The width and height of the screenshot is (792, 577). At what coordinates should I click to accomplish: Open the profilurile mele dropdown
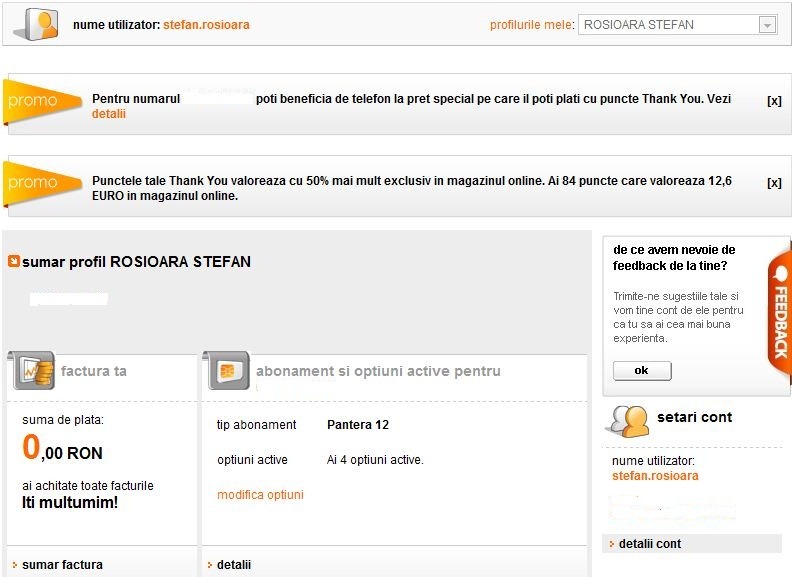point(677,25)
